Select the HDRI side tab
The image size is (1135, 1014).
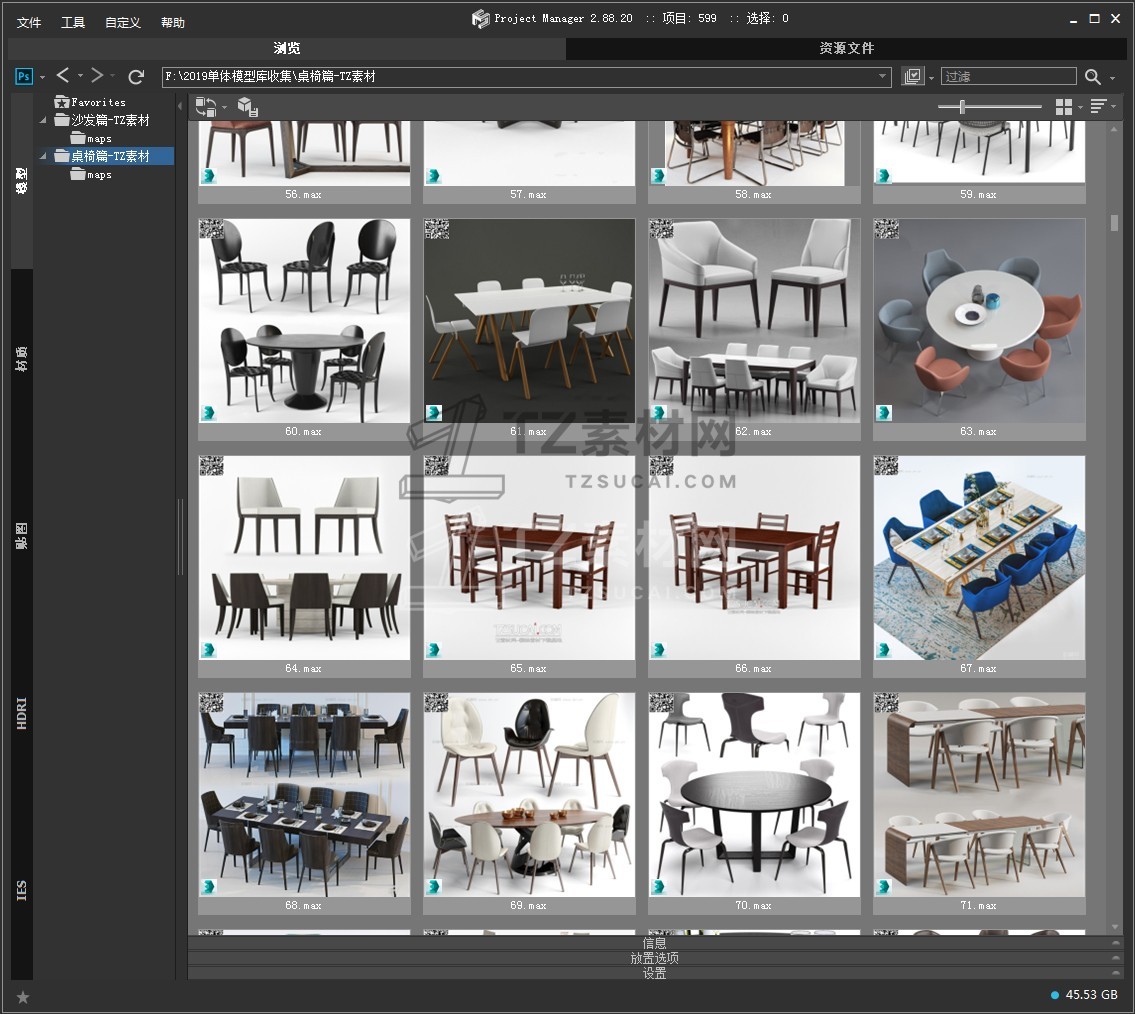(22, 713)
